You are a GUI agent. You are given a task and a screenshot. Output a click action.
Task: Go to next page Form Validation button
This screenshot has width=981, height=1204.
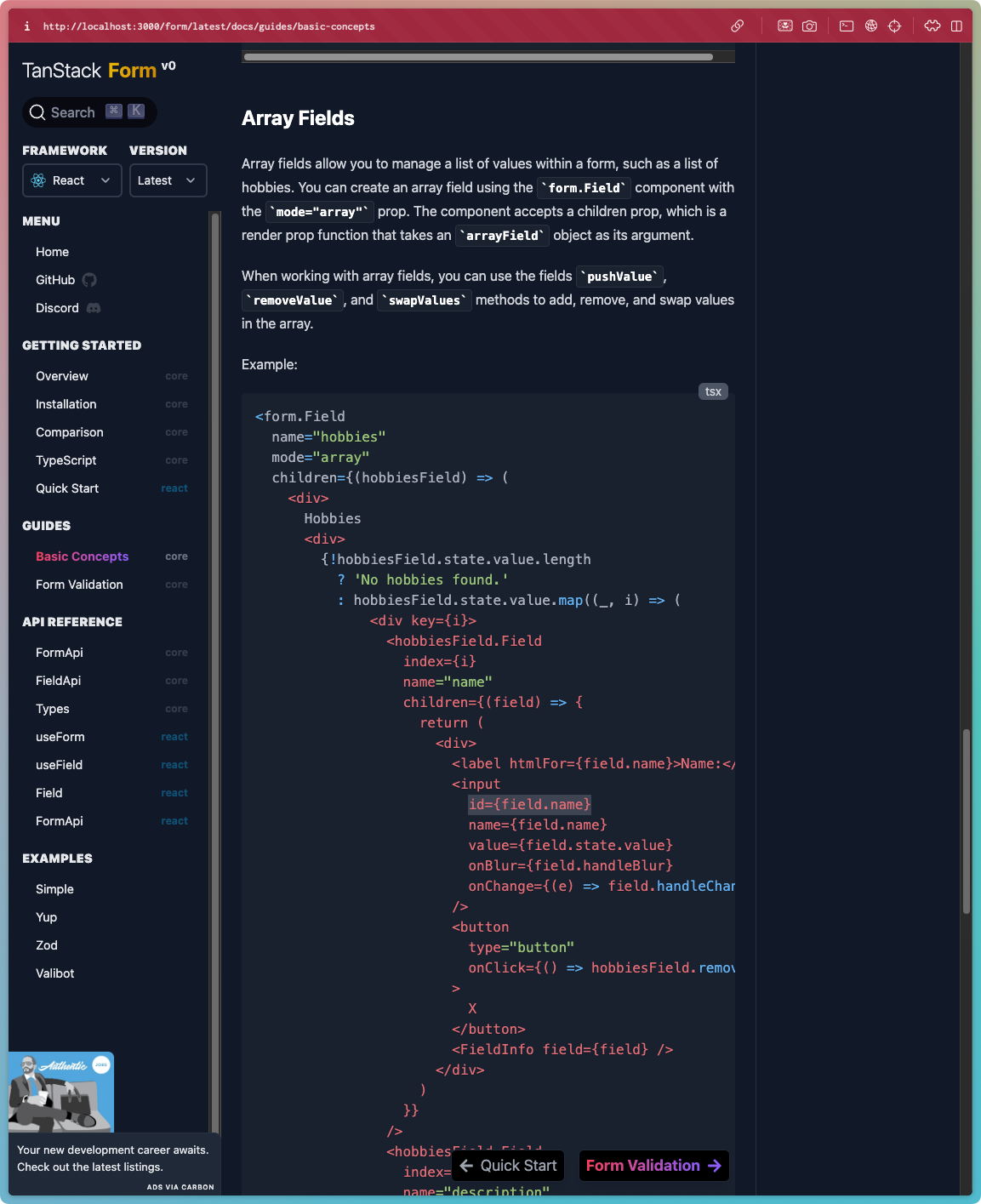point(653,1166)
